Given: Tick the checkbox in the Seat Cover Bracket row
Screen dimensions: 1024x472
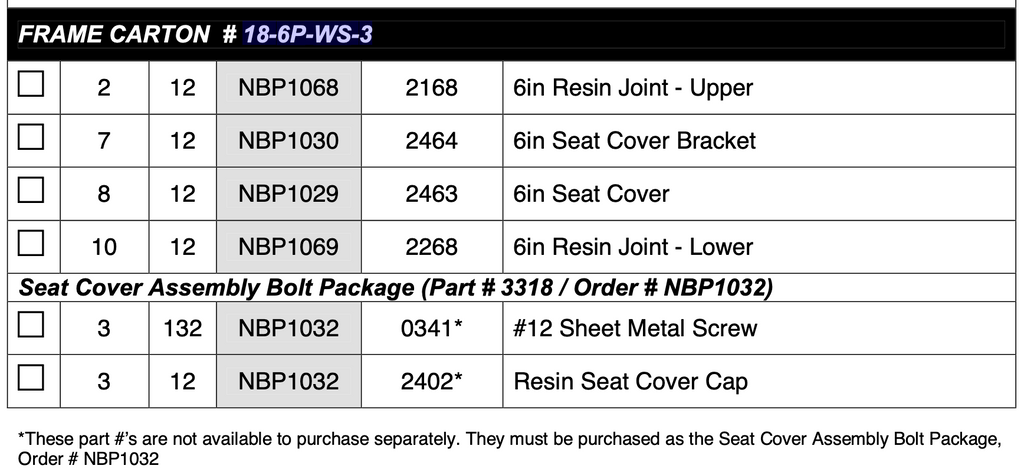Looking at the screenshot, I should click(x=32, y=138).
